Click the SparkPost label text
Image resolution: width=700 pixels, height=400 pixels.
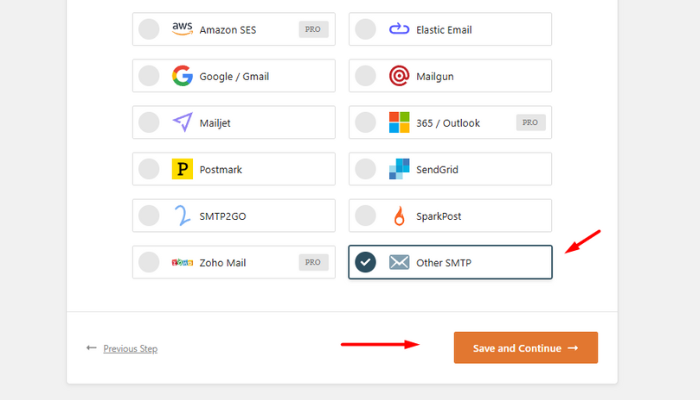point(438,217)
